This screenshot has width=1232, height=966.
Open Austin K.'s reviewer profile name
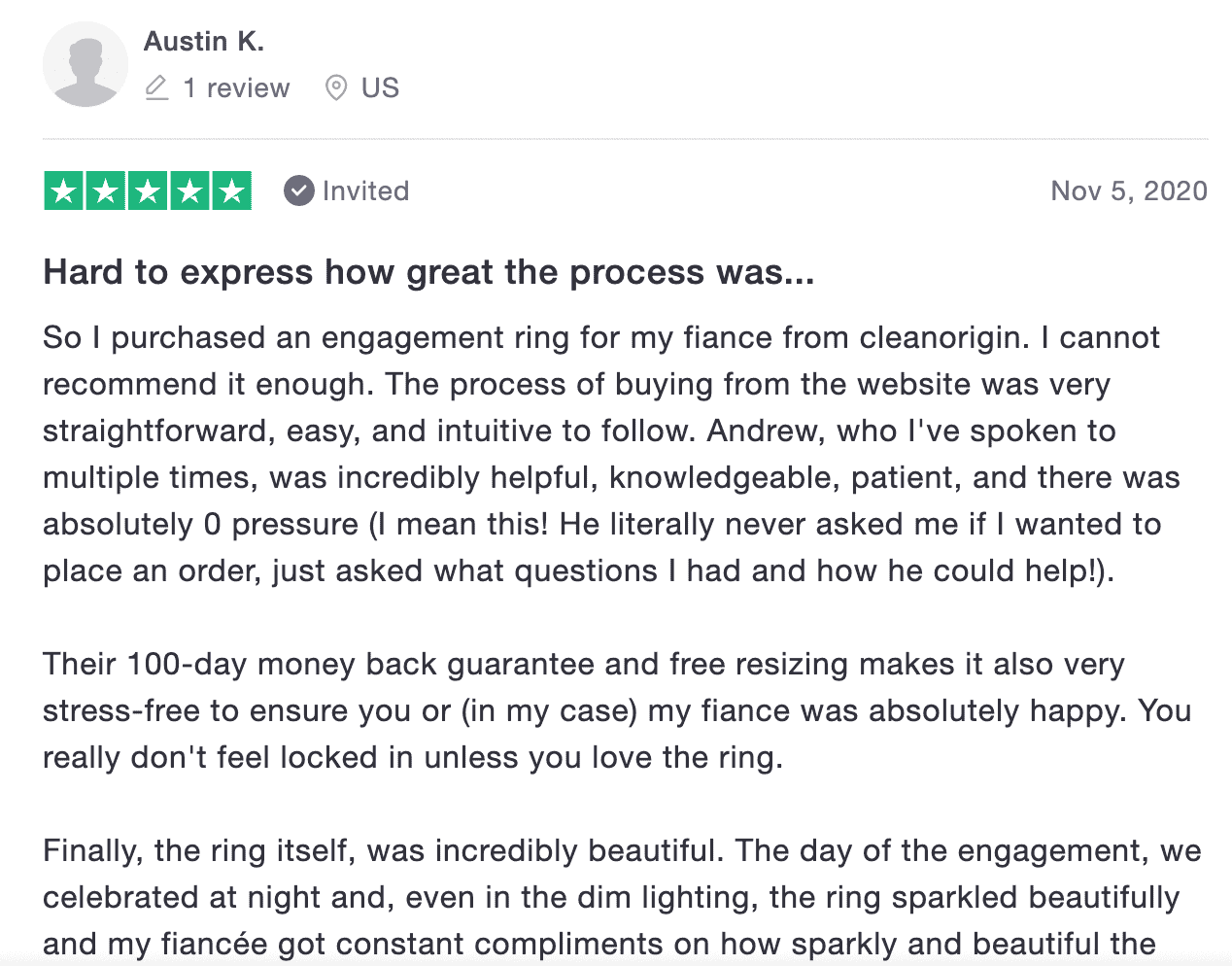pos(204,41)
